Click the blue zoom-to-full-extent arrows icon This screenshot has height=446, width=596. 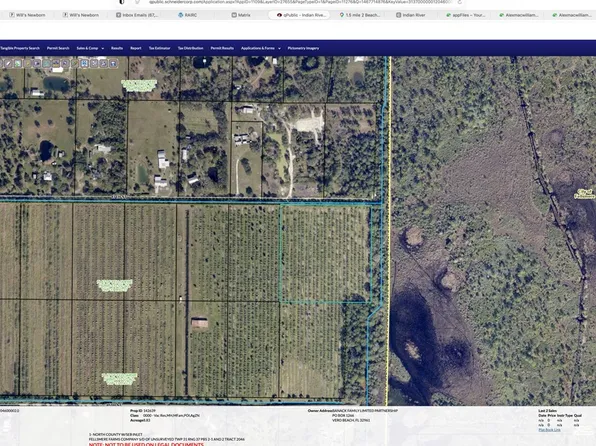[x=84, y=63]
